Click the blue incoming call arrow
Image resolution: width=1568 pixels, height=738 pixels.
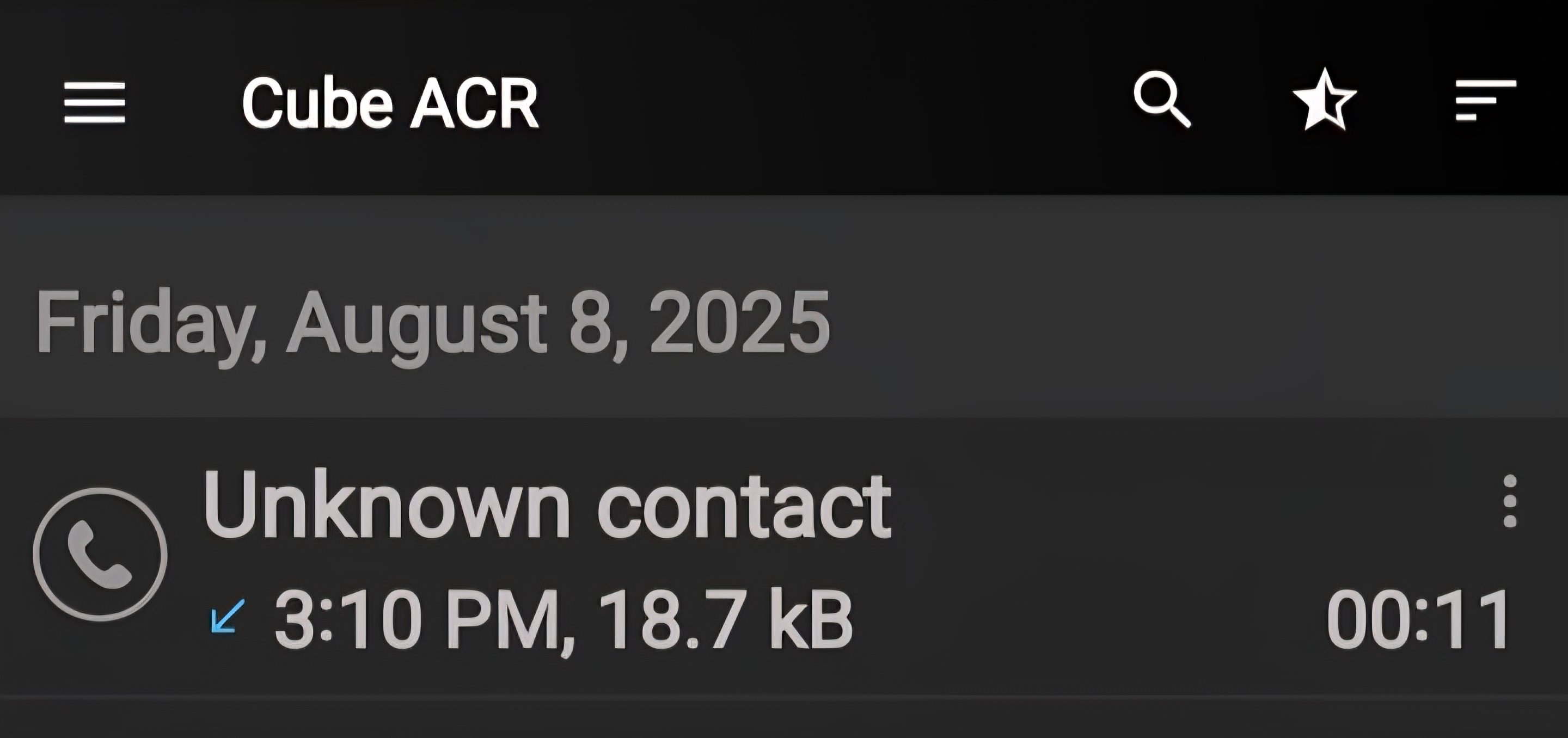pos(228,616)
